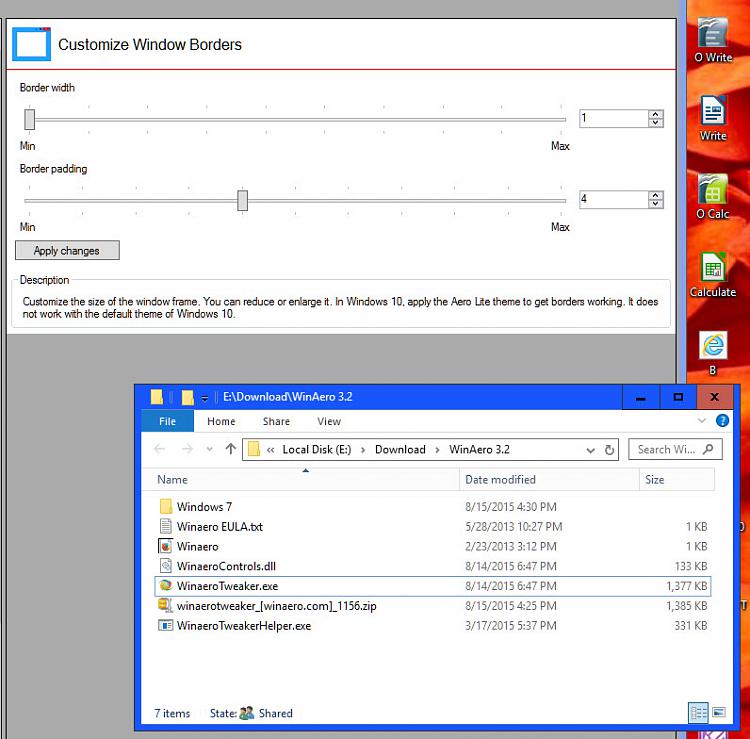Select winaerotweaker_[winaero.com]_1156.zip file name
The image size is (750, 739).
click(276, 606)
